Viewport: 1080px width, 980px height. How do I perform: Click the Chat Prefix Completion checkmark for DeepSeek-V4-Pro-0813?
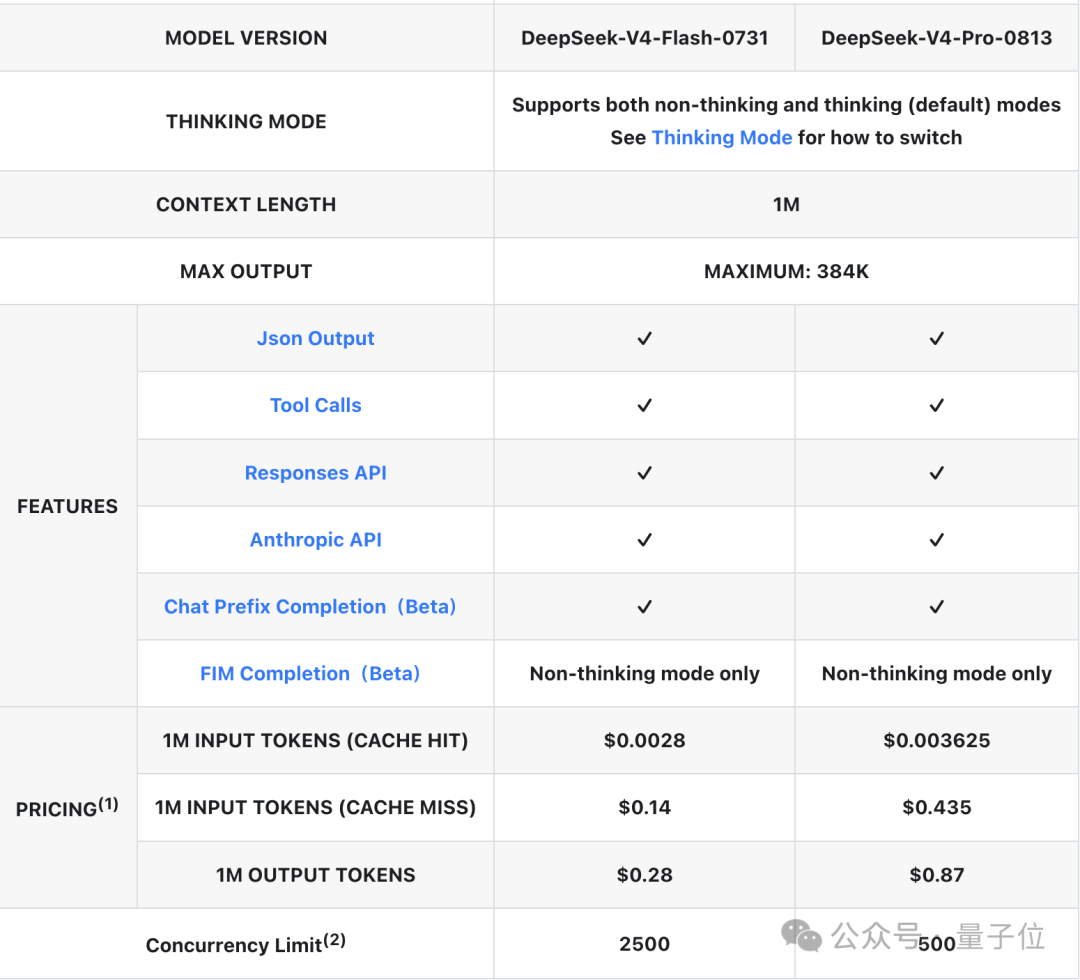pyautogui.click(x=937, y=606)
